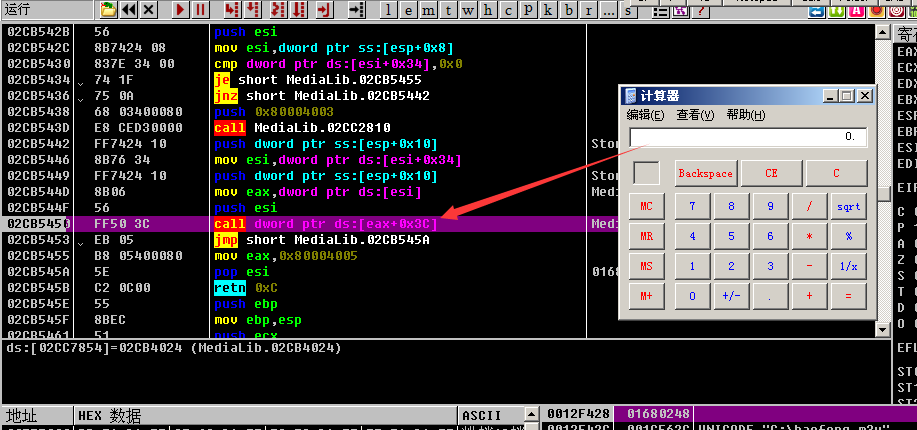Image resolution: width=917 pixels, height=430 pixels.
Task: Click the Go to address icon
Action: (355, 10)
